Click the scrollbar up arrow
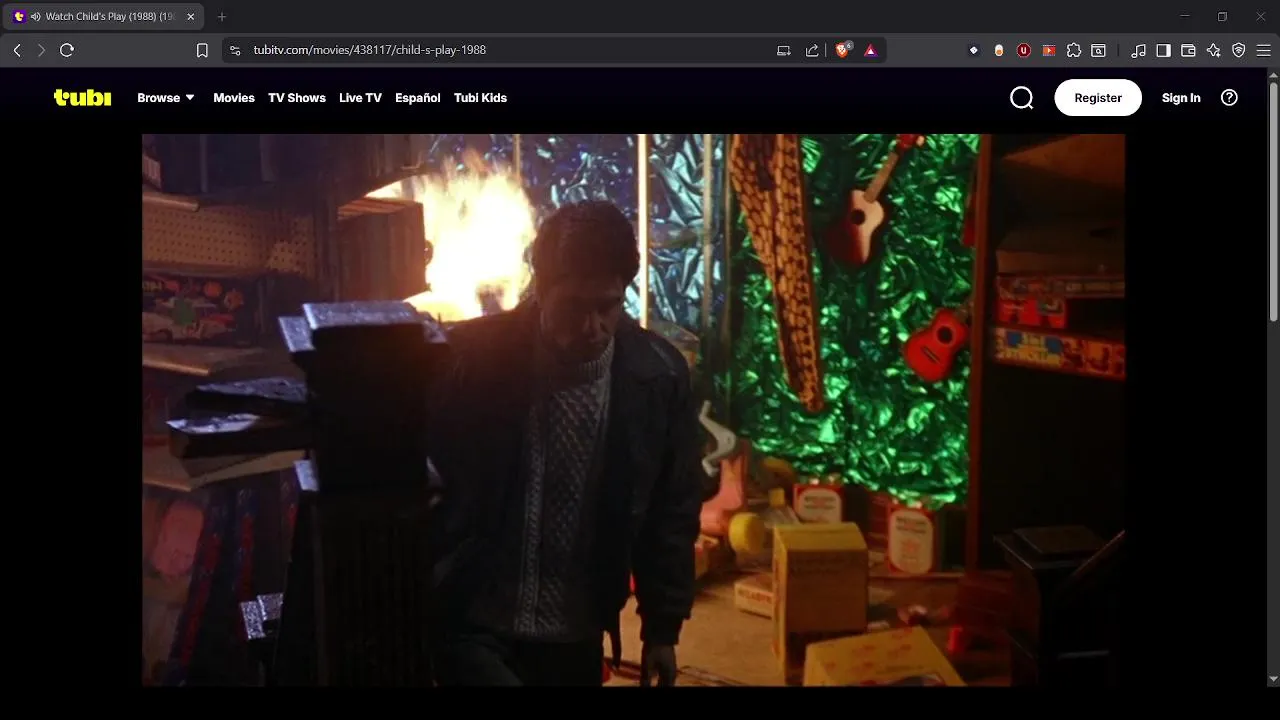Image resolution: width=1280 pixels, height=720 pixels. click(x=1273, y=75)
